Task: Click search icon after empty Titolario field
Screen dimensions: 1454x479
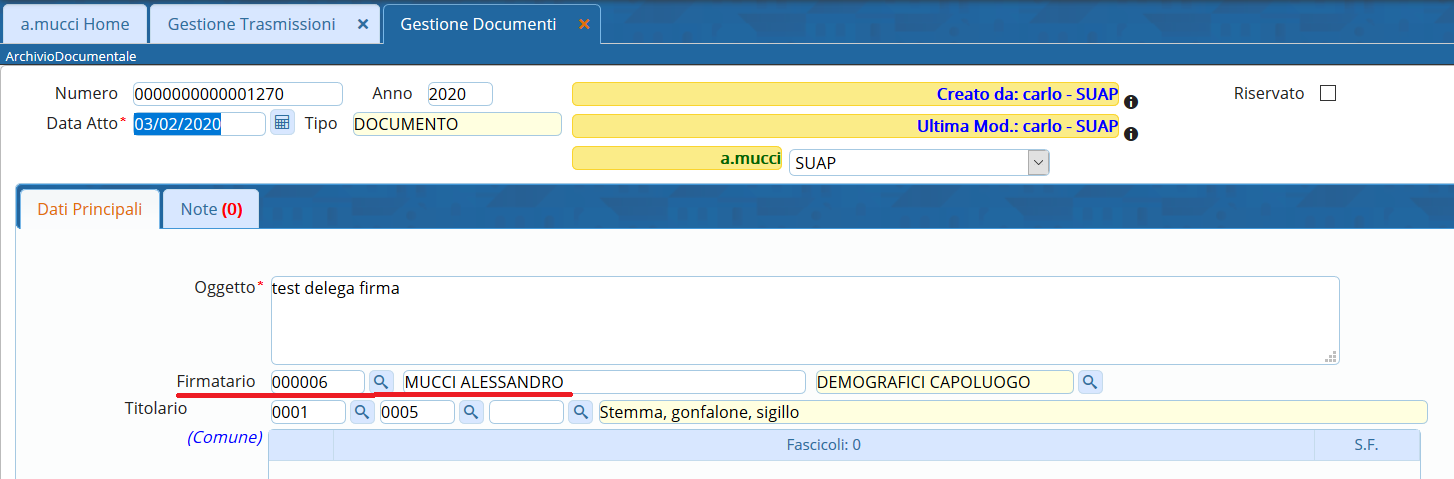Action: click(580, 412)
